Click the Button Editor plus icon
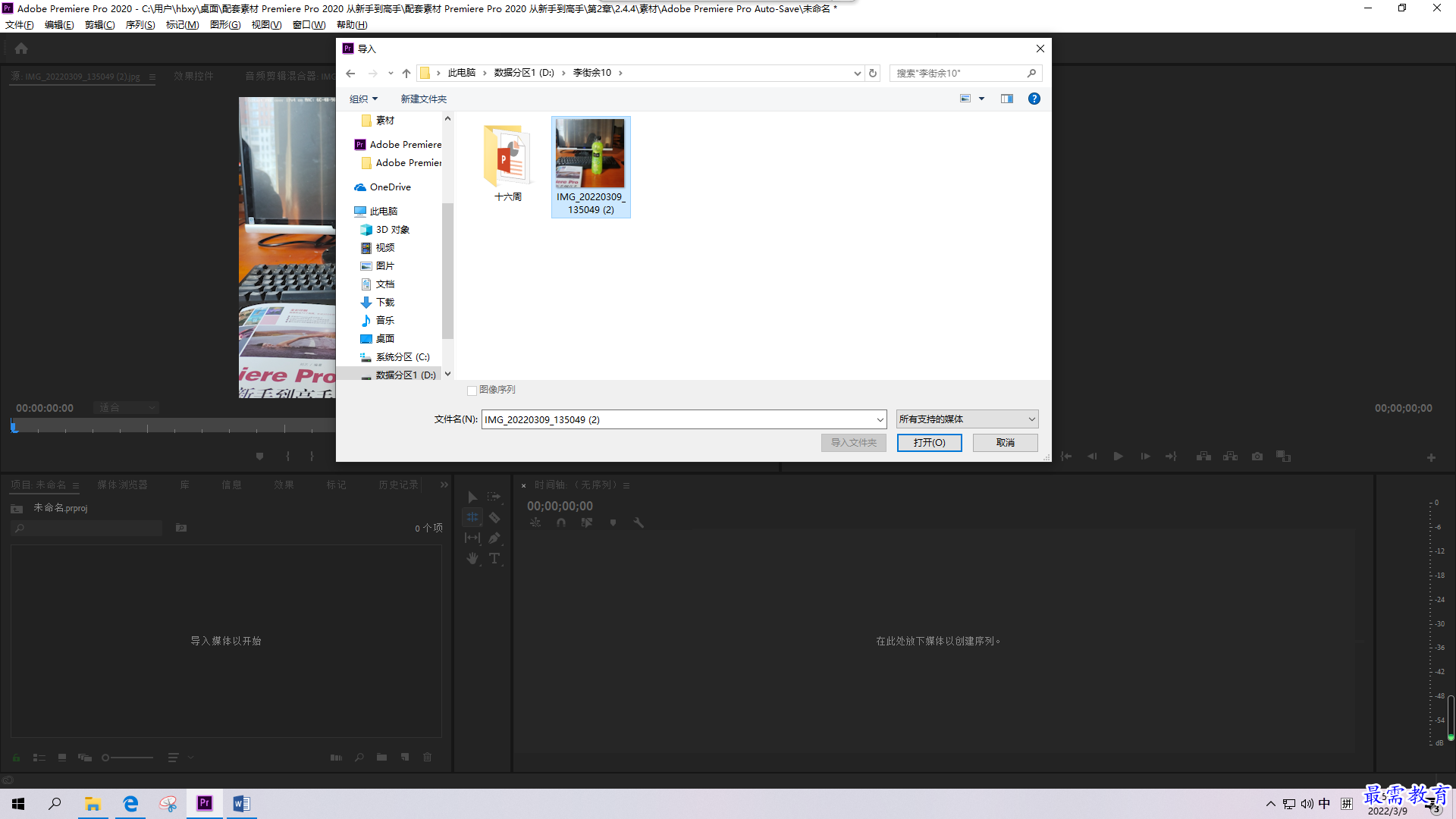 pos(1431,457)
